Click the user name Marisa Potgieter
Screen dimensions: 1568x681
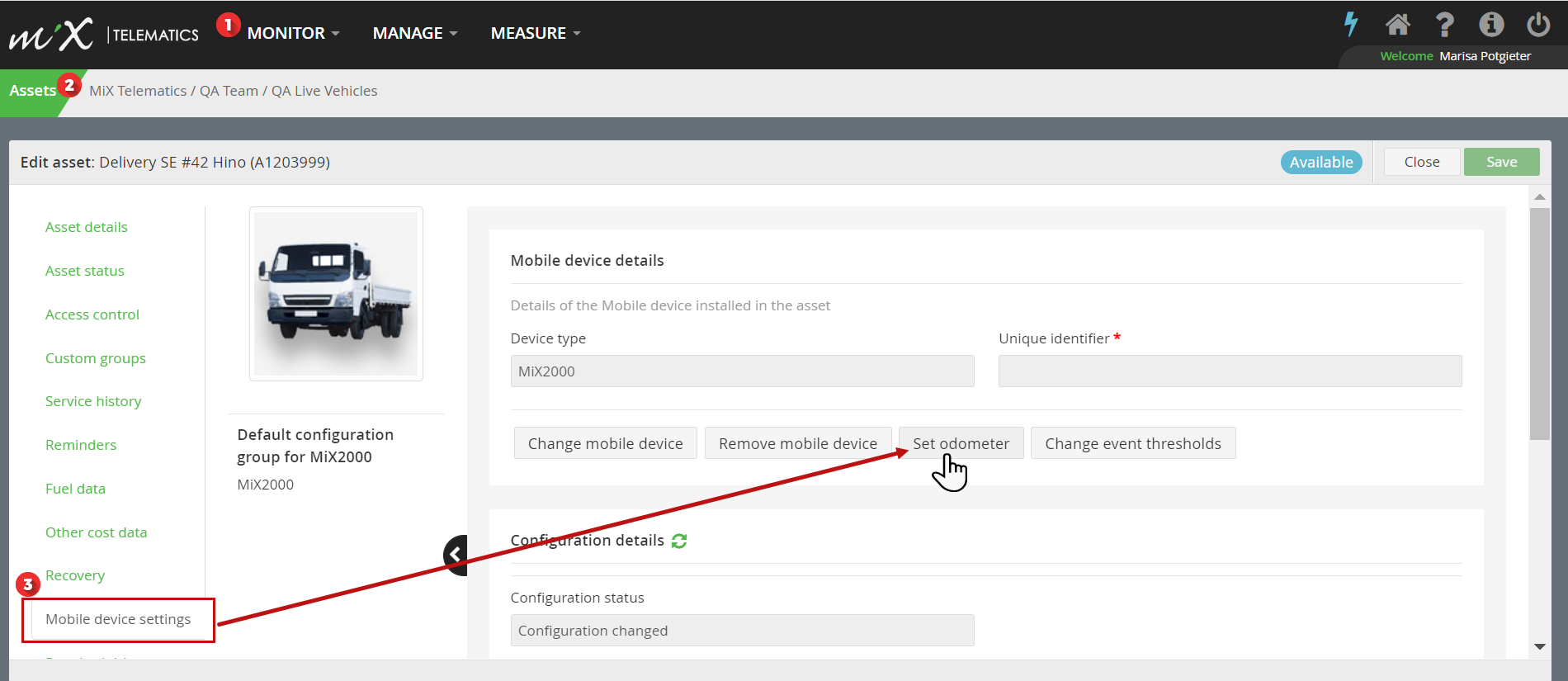pyautogui.click(x=1485, y=56)
